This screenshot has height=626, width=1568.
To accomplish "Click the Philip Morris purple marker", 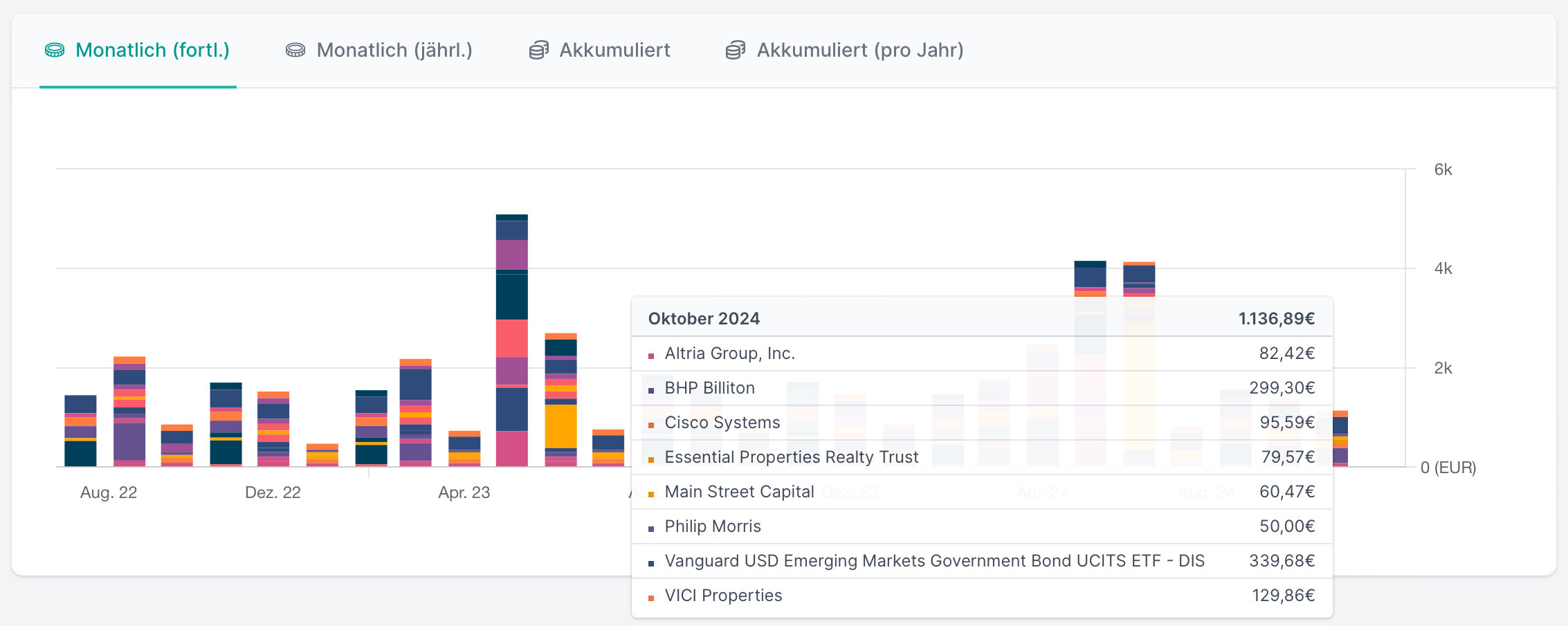I will [651, 528].
